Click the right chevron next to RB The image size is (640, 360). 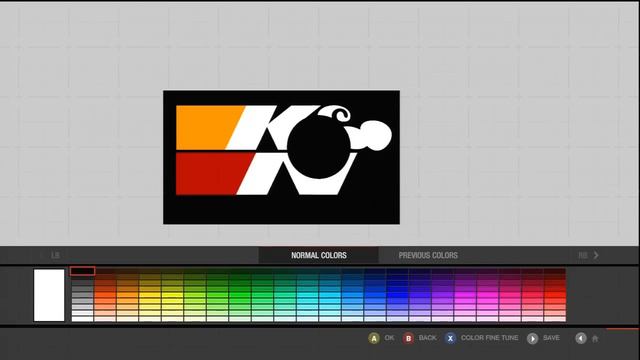pyautogui.click(x=596, y=255)
